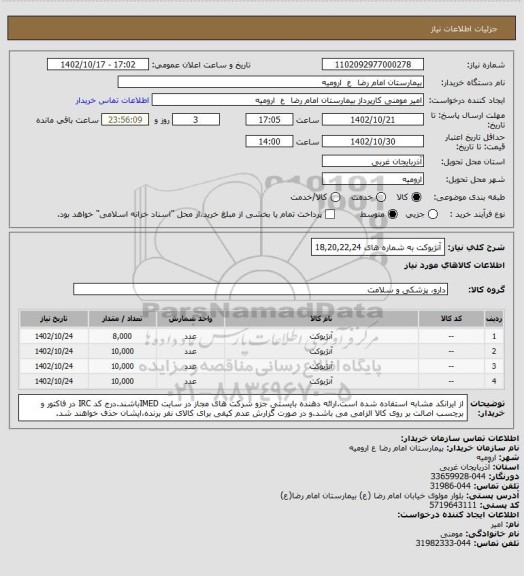Click the buyer notes text box

[243, 408]
